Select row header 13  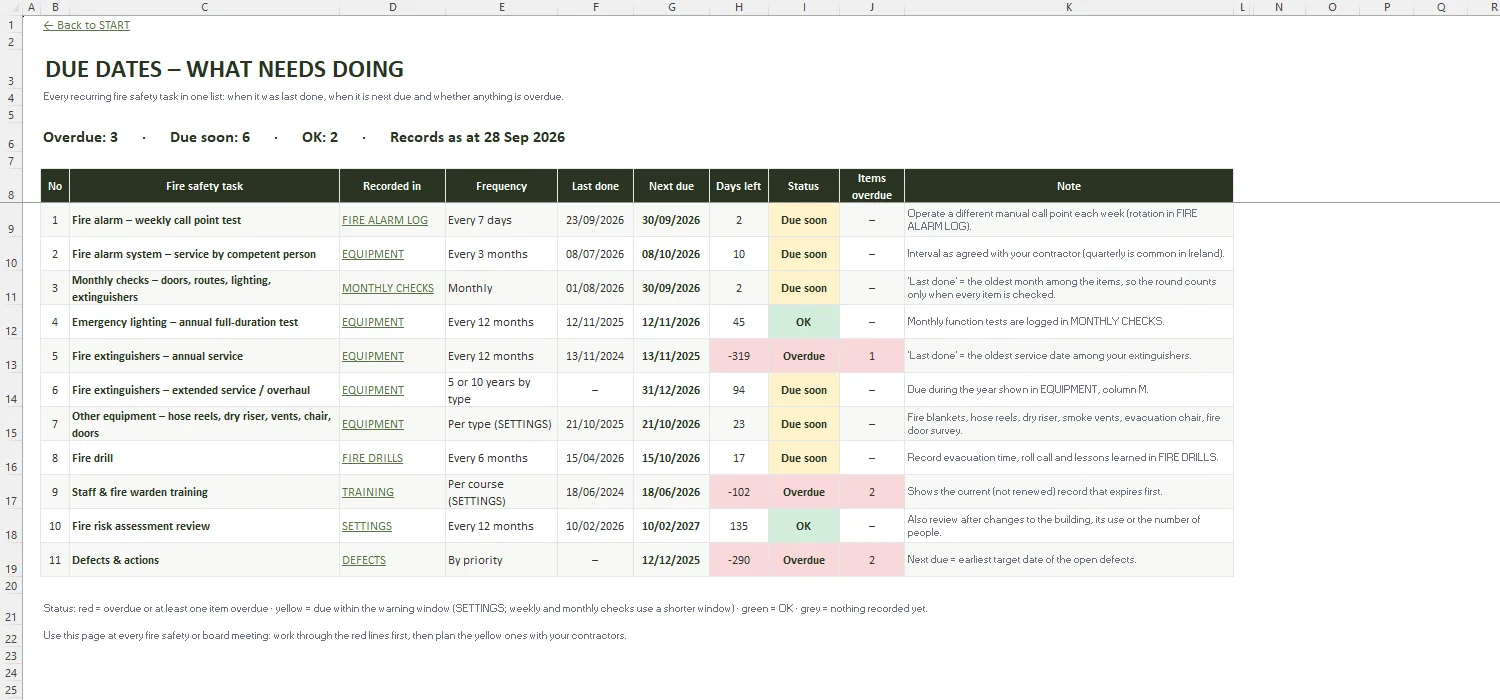pos(11,356)
